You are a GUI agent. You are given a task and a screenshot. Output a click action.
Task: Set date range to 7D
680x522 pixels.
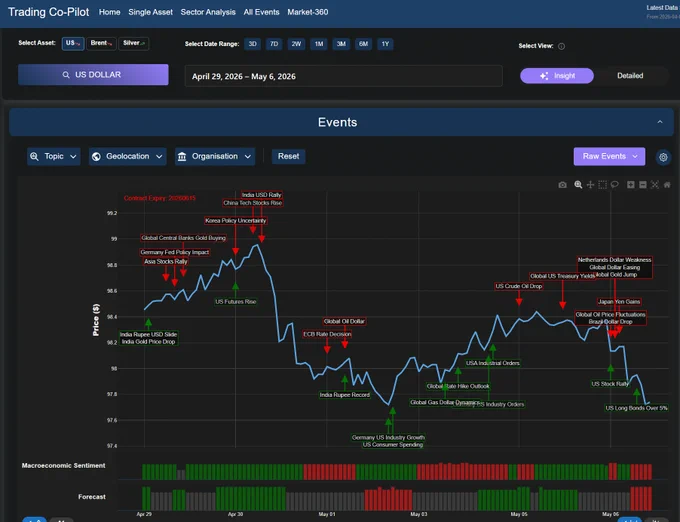tap(274, 44)
